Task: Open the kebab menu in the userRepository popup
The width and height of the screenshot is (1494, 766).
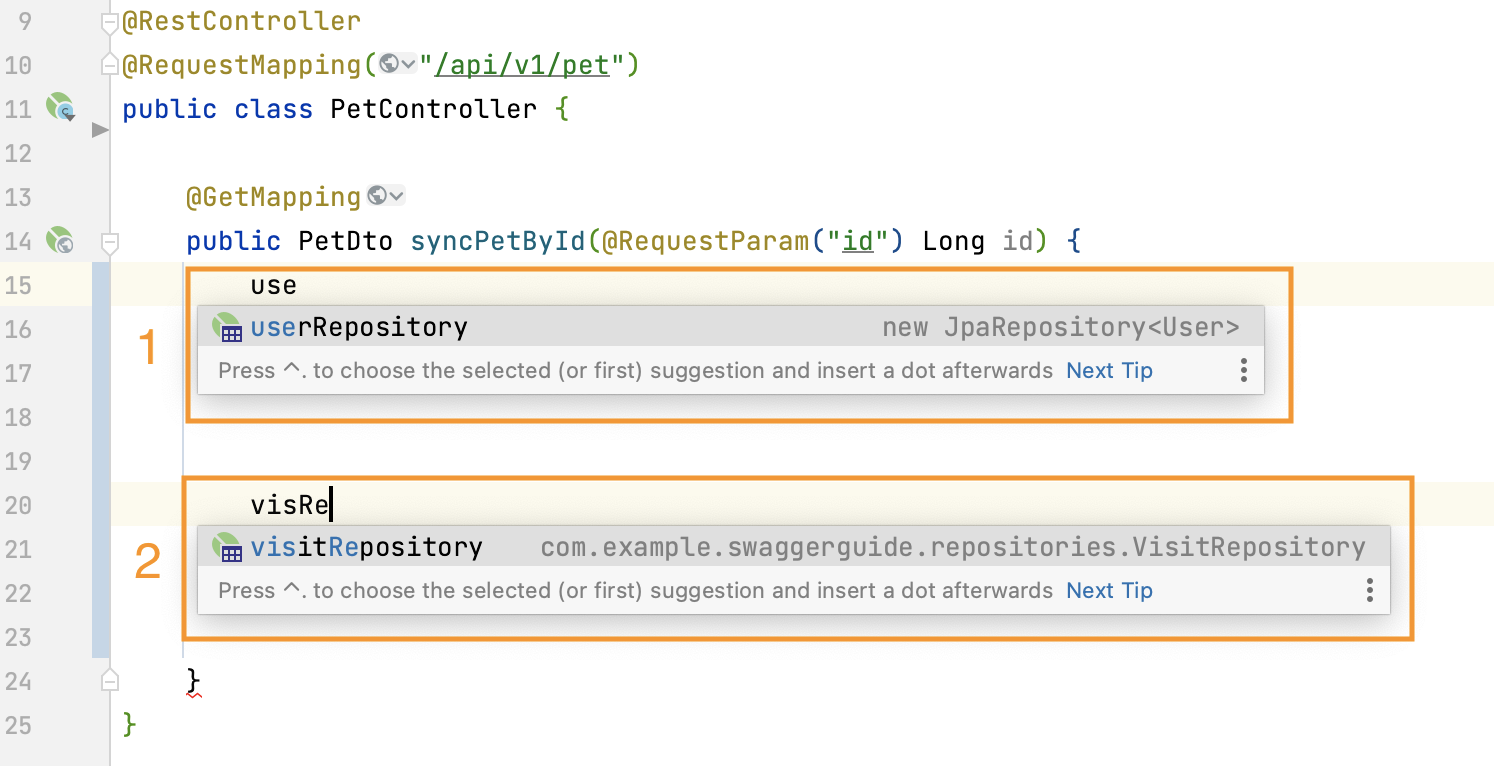Action: point(1243,370)
